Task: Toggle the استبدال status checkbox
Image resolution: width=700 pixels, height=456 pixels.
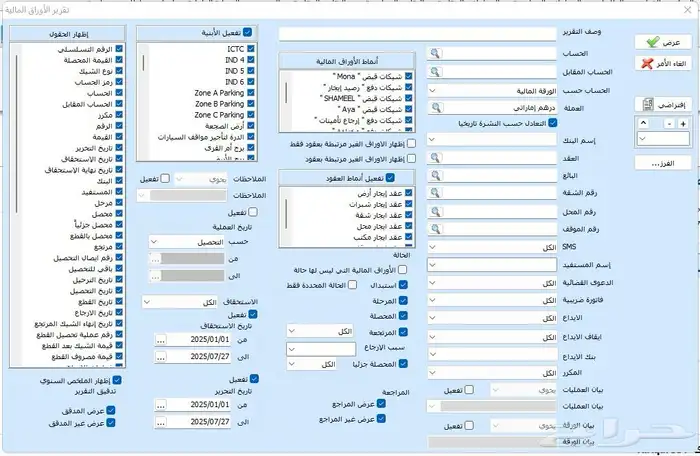Action: coord(403,285)
